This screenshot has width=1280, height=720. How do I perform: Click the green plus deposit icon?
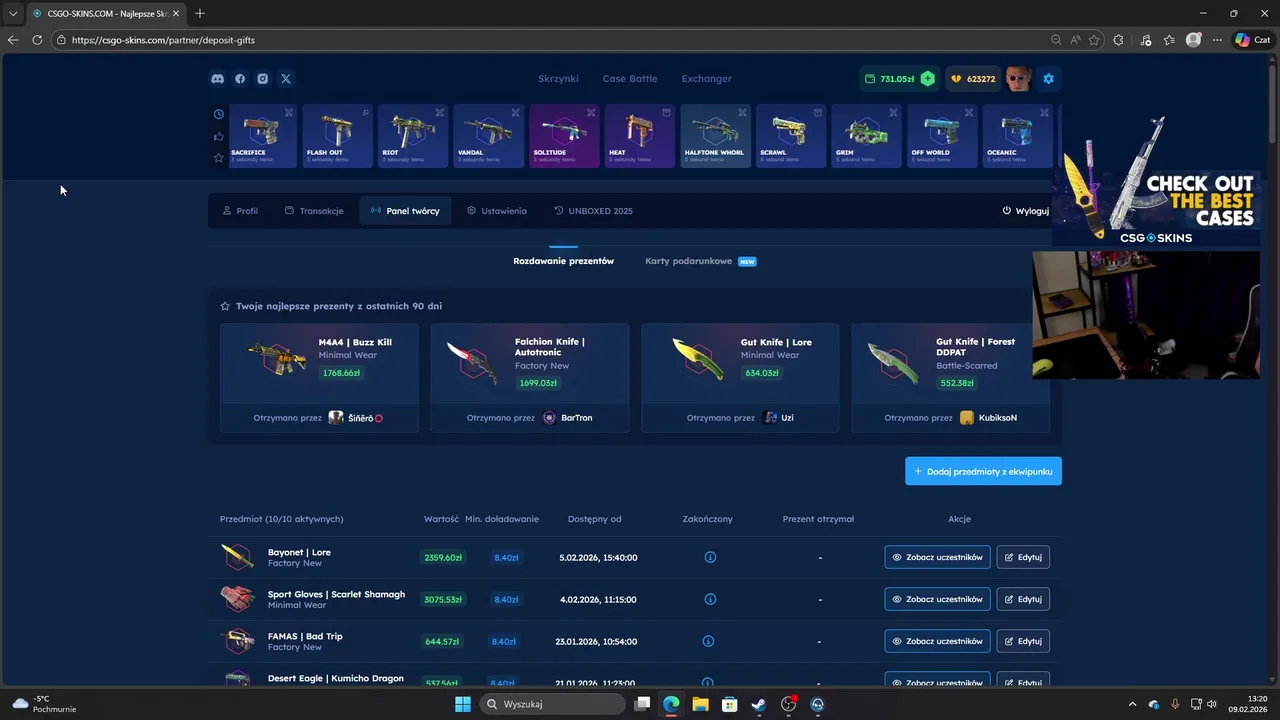click(x=928, y=79)
